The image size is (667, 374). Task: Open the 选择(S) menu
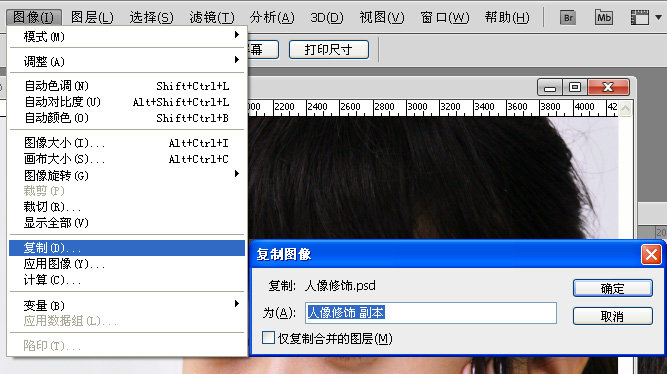(x=151, y=17)
